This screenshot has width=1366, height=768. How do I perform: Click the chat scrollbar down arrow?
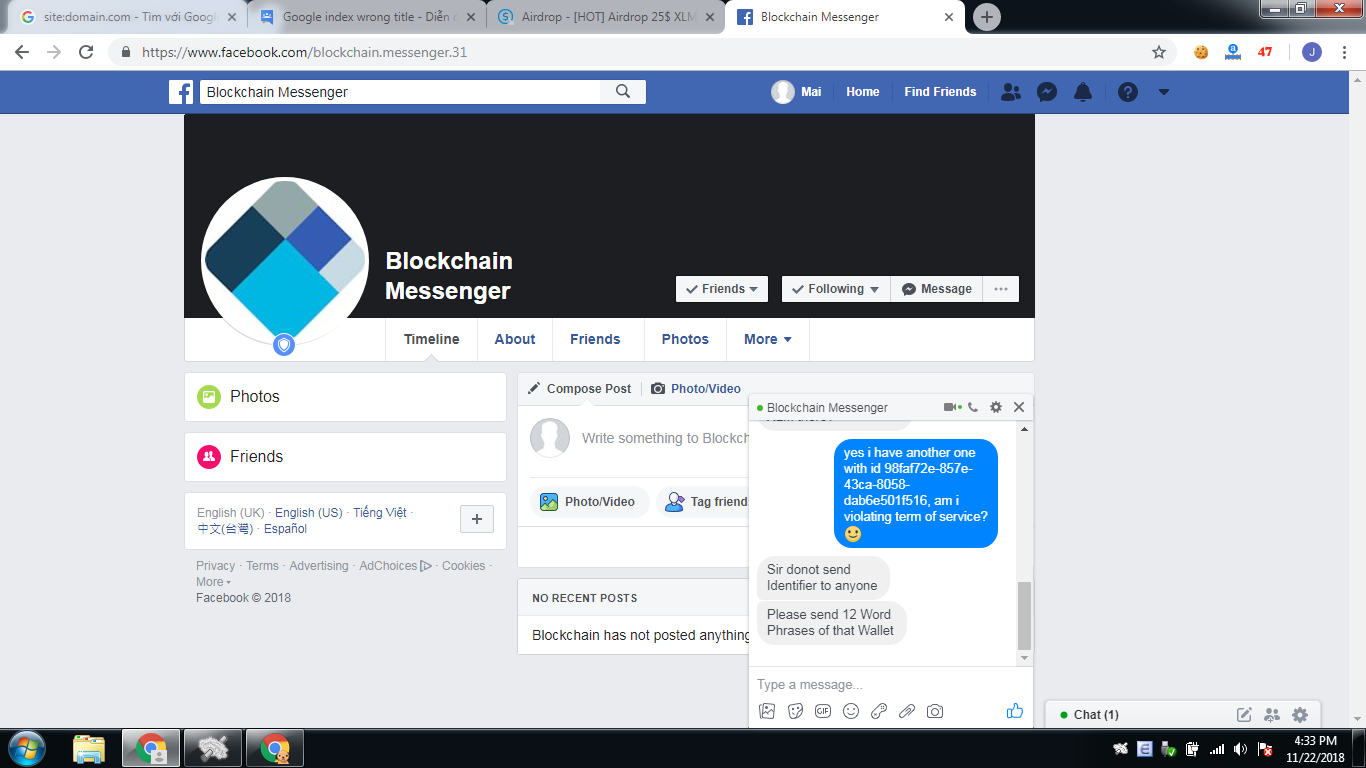[x=1024, y=659]
